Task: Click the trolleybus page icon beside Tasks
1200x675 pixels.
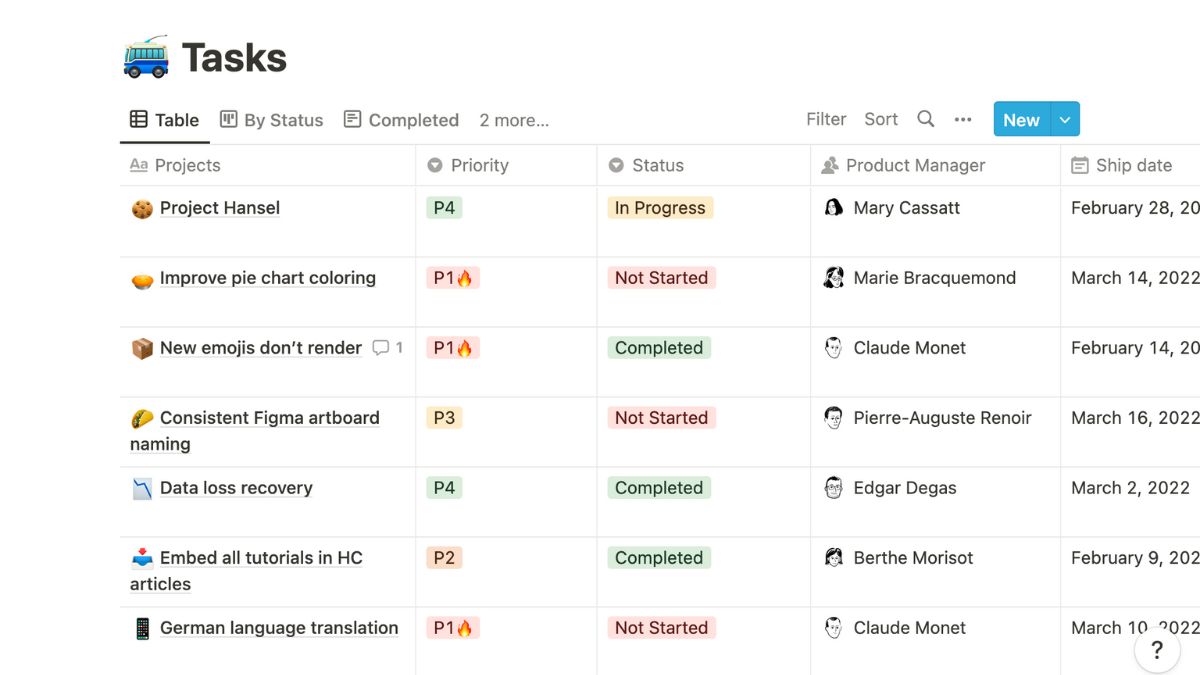Action: [146, 57]
